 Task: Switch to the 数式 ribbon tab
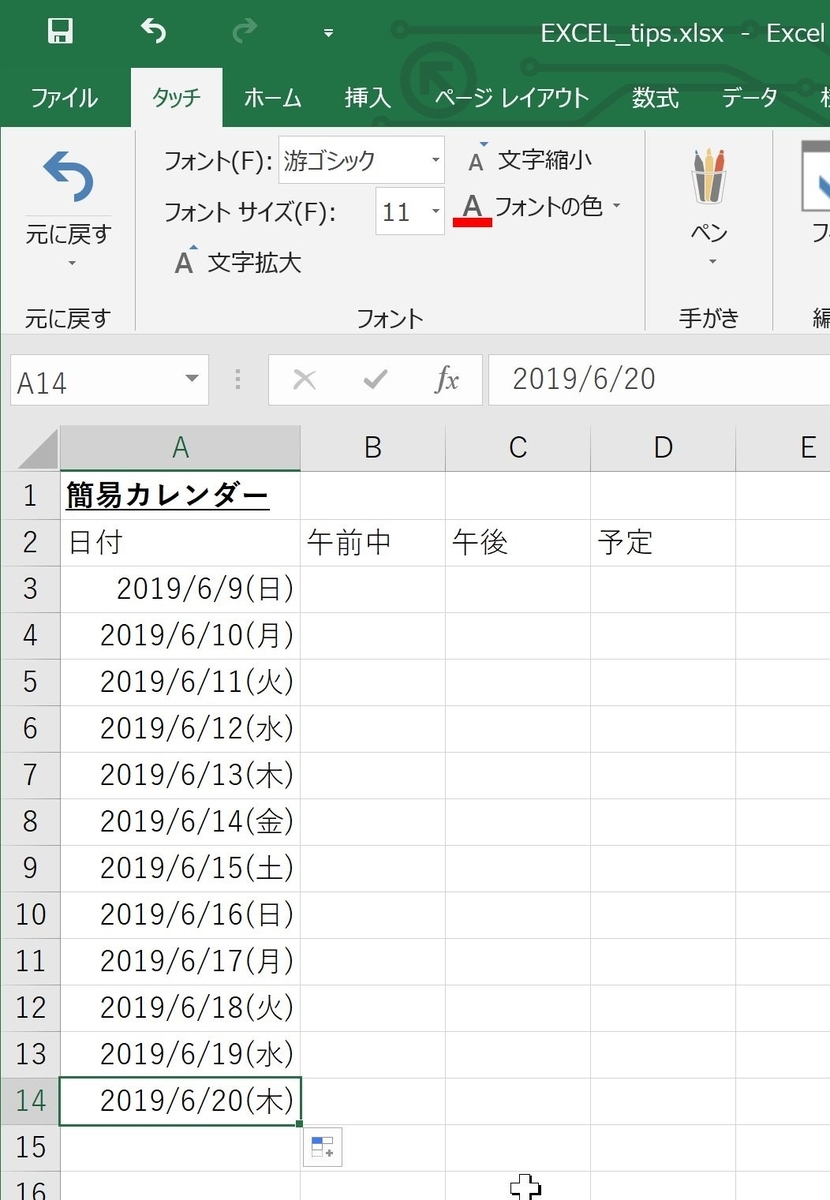(655, 97)
